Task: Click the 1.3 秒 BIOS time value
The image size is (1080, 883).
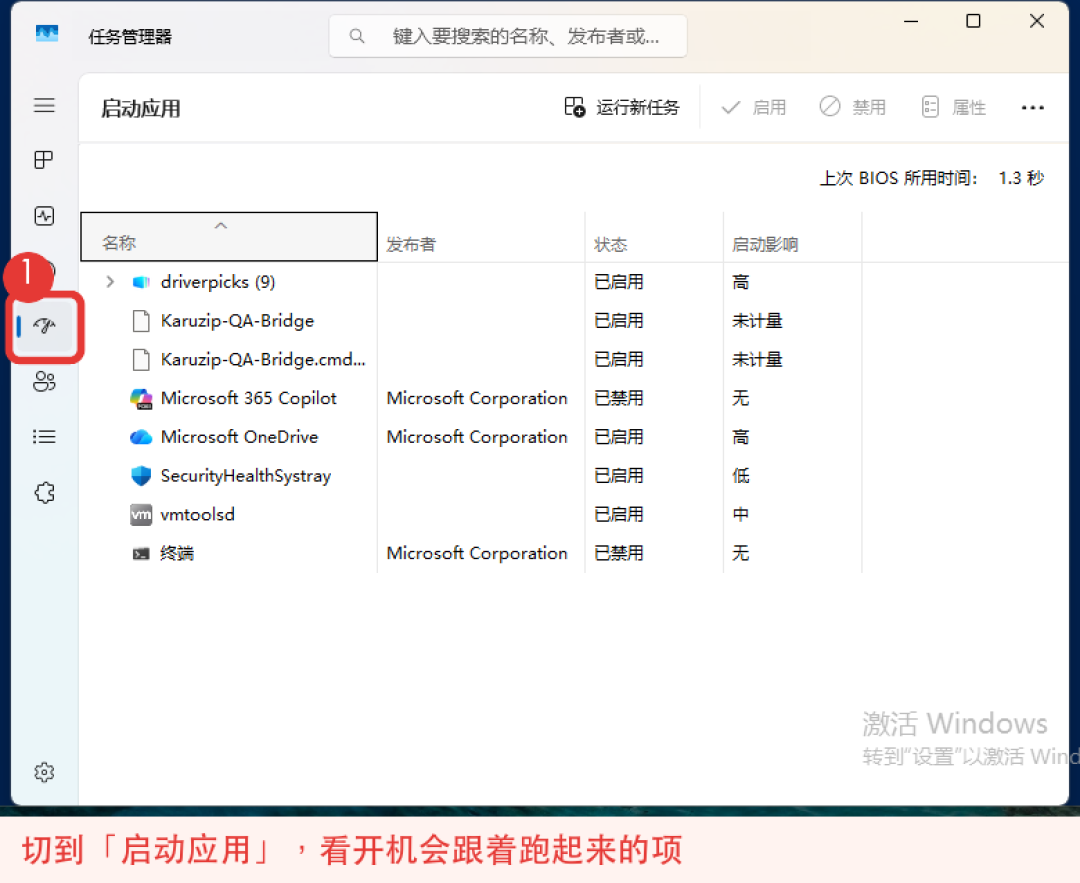Action: pyautogui.click(x=1021, y=178)
